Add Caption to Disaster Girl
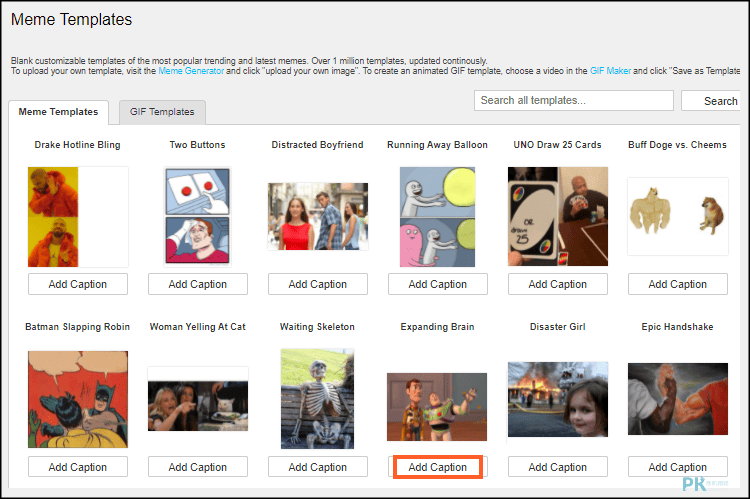The image size is (750, 499). click(x=558, y=467)
